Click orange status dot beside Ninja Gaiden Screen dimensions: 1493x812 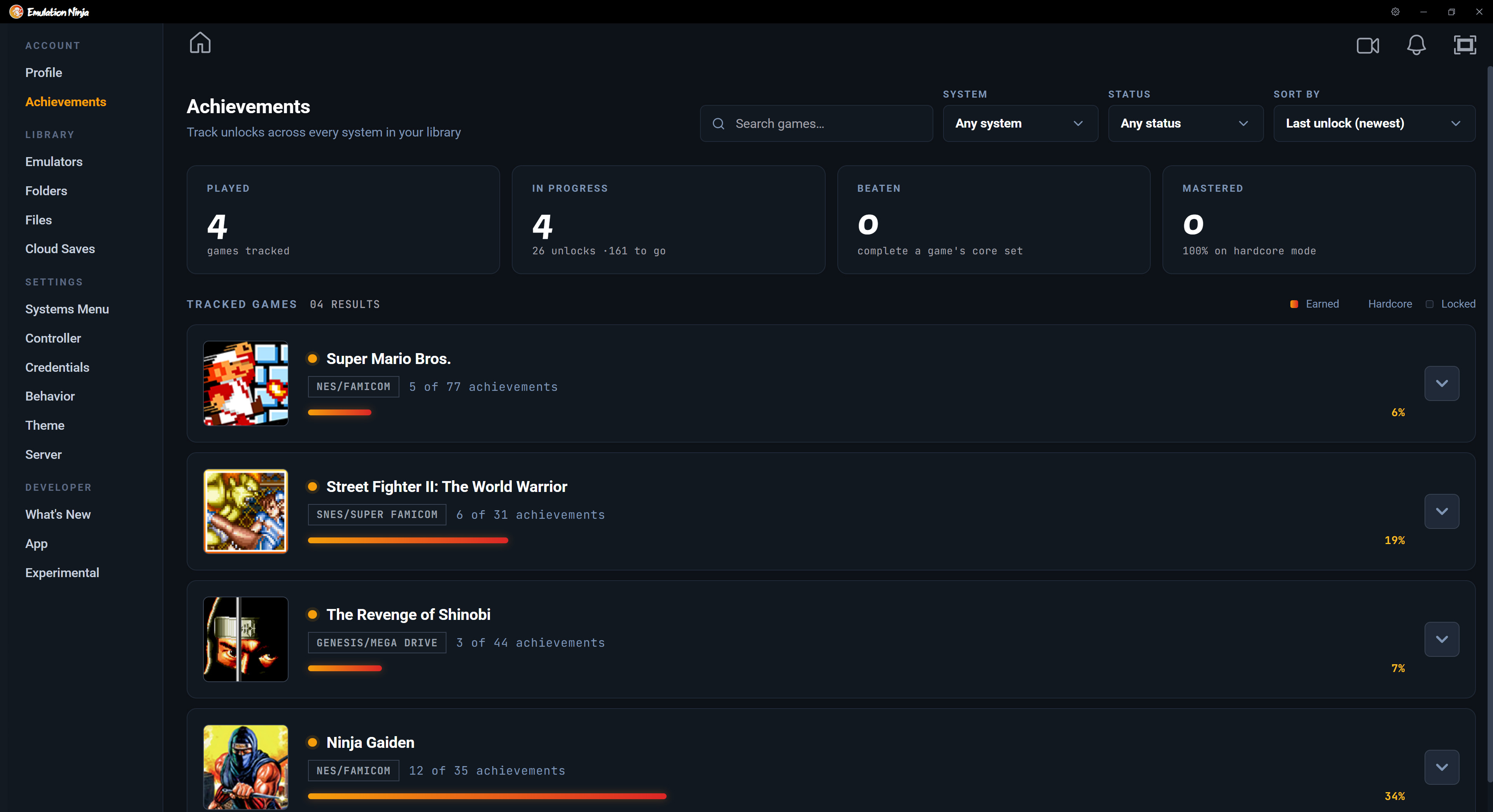pos(312,742)
